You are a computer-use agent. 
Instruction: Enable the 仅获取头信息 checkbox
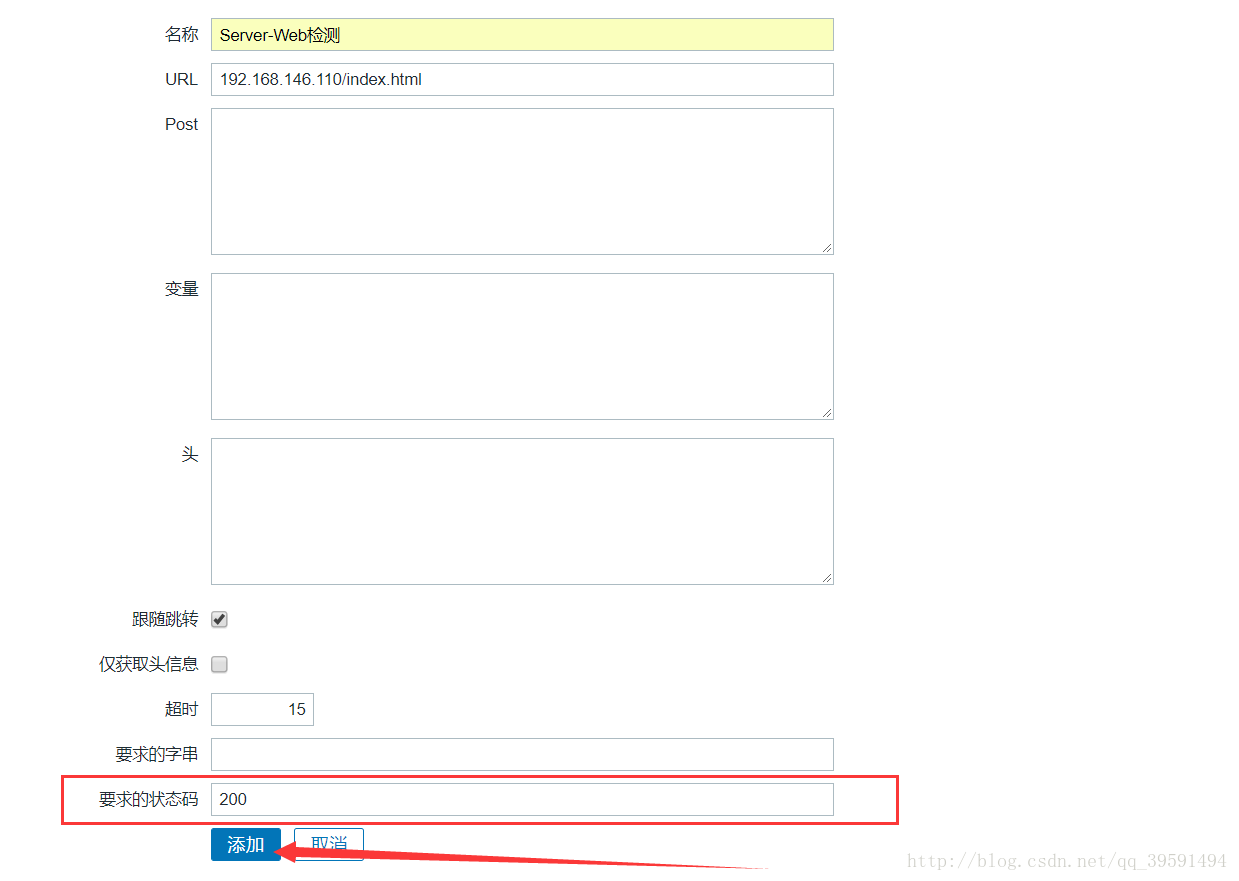coord(220,665)
